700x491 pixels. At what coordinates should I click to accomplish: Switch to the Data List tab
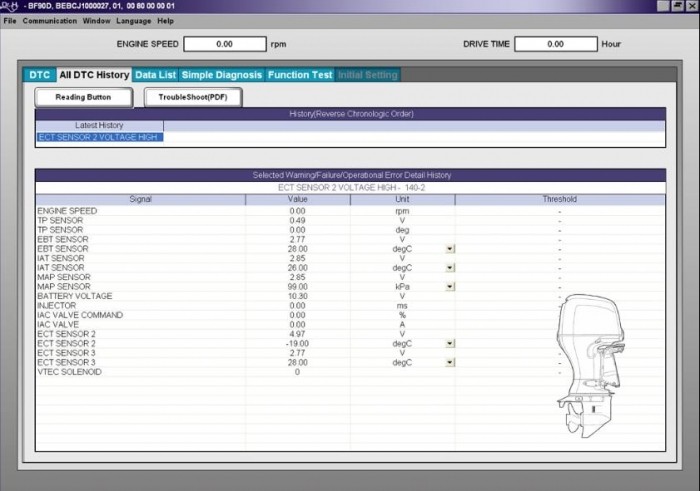click(x=155, y=75)
